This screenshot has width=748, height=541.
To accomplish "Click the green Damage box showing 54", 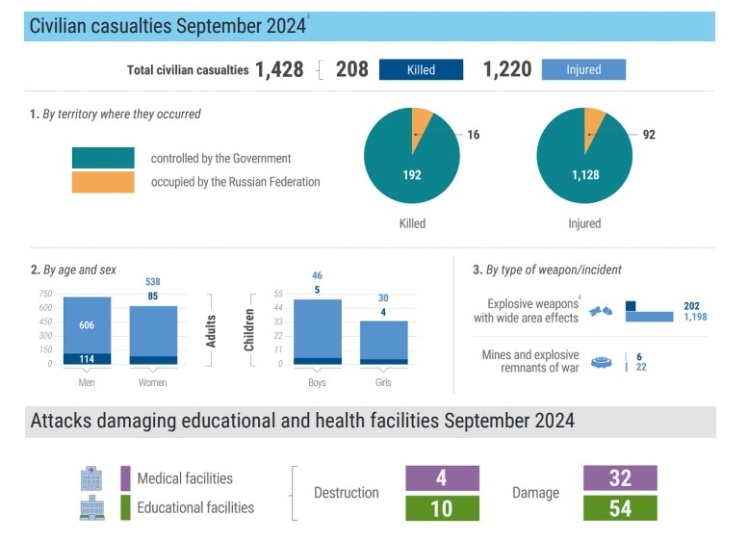I will pos(620,508).
